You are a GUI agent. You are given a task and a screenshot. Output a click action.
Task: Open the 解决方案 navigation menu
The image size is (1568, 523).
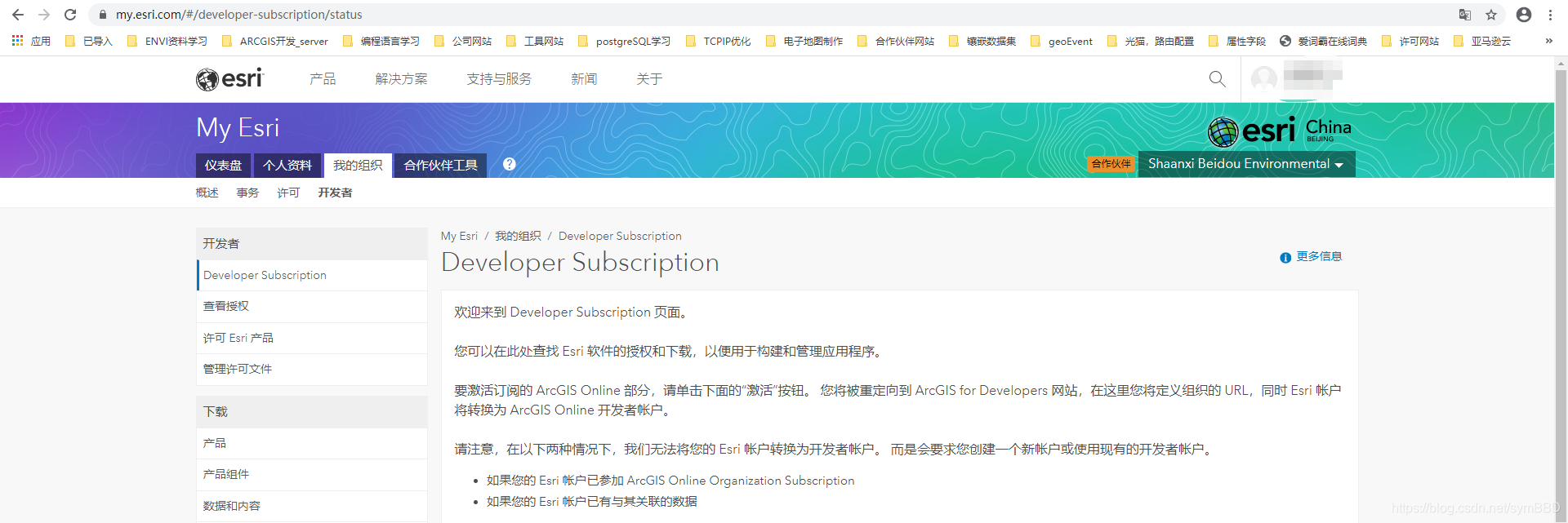point(401,78)
